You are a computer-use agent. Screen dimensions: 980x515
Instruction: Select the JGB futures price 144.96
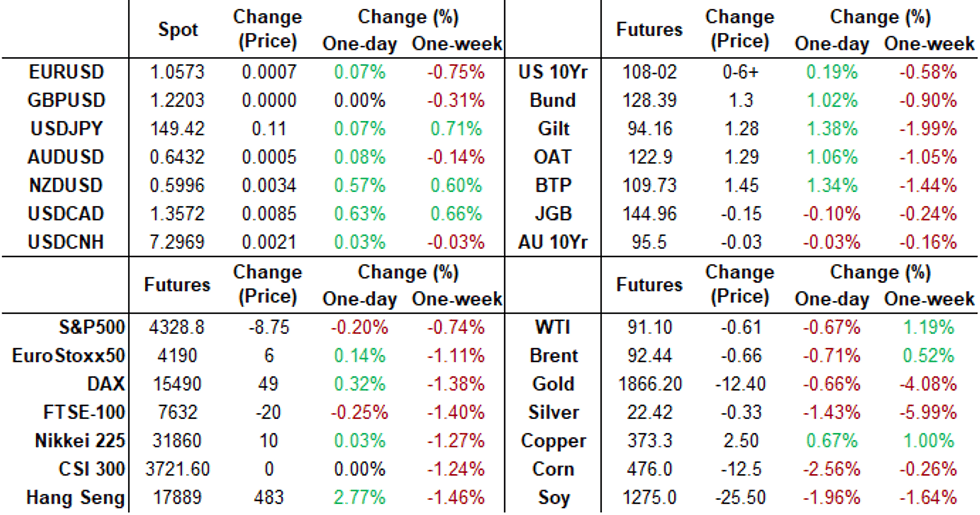(x=648, y=213)
